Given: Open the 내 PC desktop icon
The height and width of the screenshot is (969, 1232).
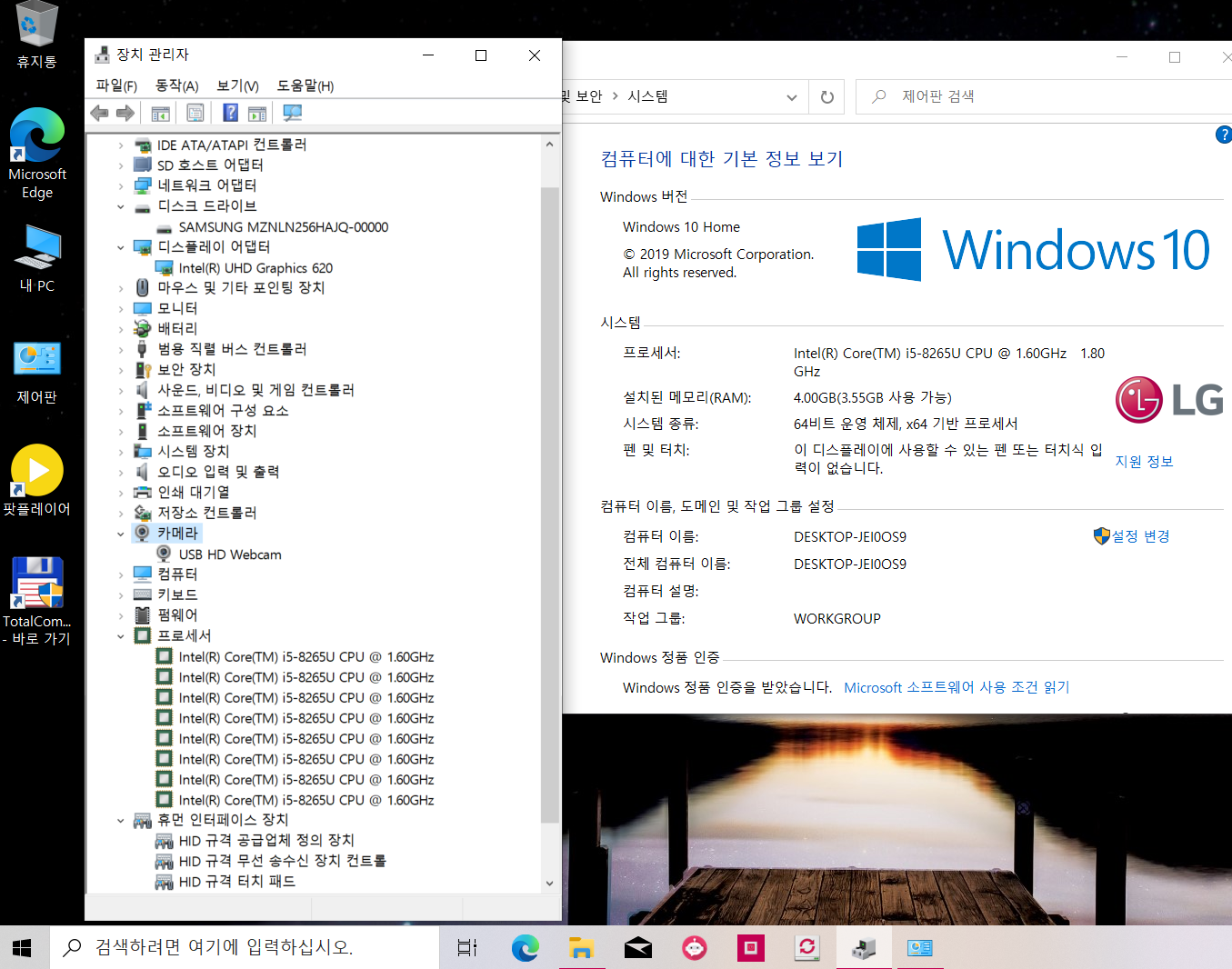Looking at the screenshot, I should coord(37,258).
